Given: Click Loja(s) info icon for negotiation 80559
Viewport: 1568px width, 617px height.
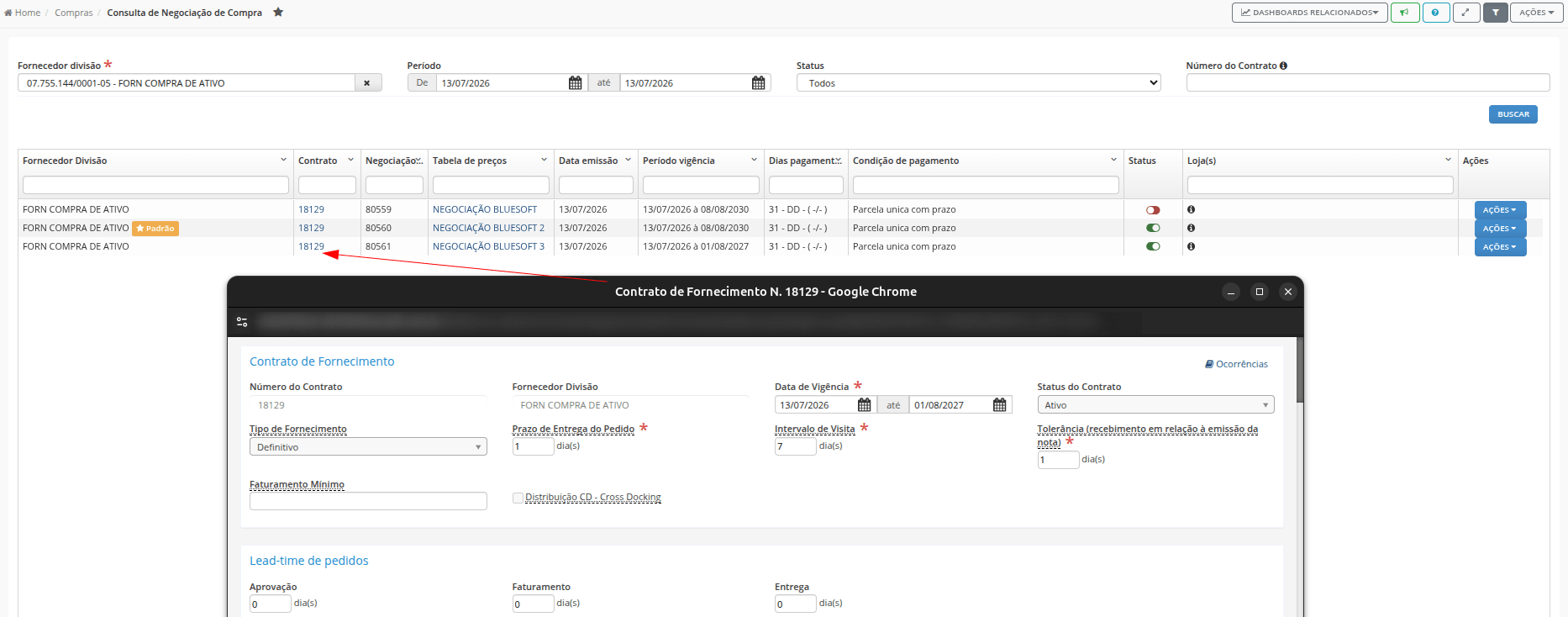Looking at the screenshot, I should coord(1192,209).
